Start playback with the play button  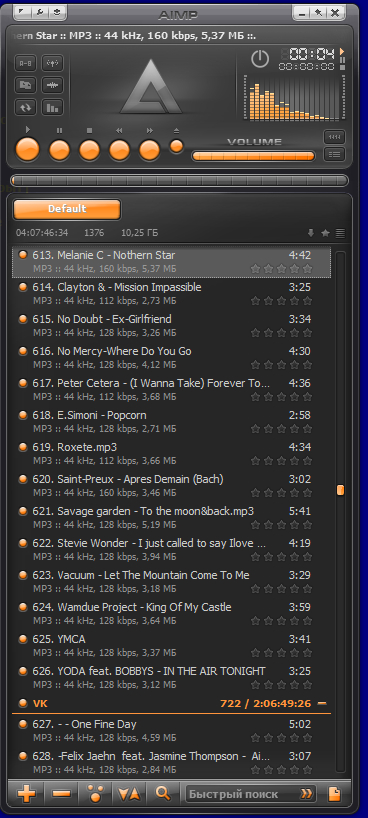click(x=28, y=150)
